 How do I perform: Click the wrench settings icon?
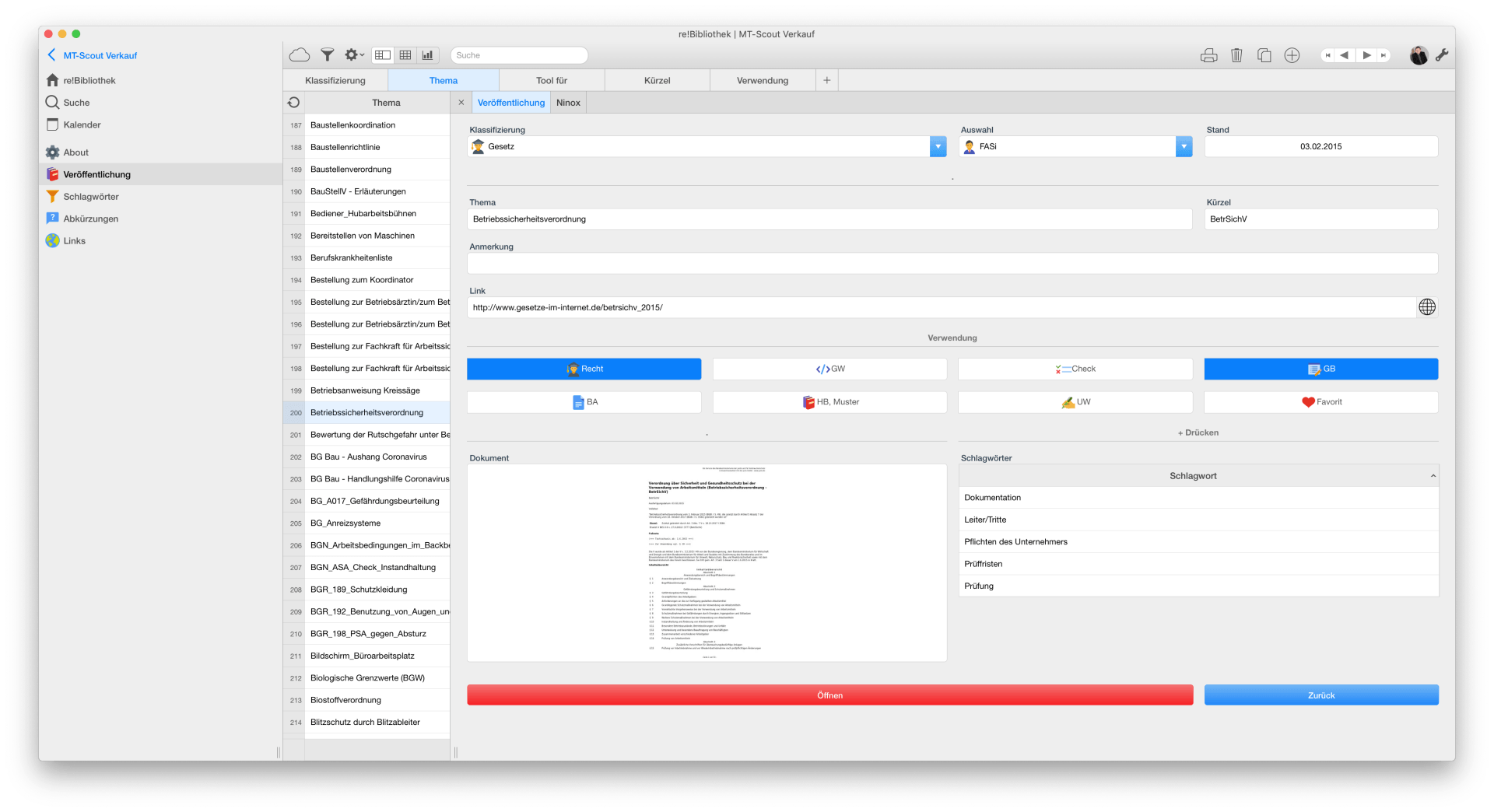point(1442,55)
